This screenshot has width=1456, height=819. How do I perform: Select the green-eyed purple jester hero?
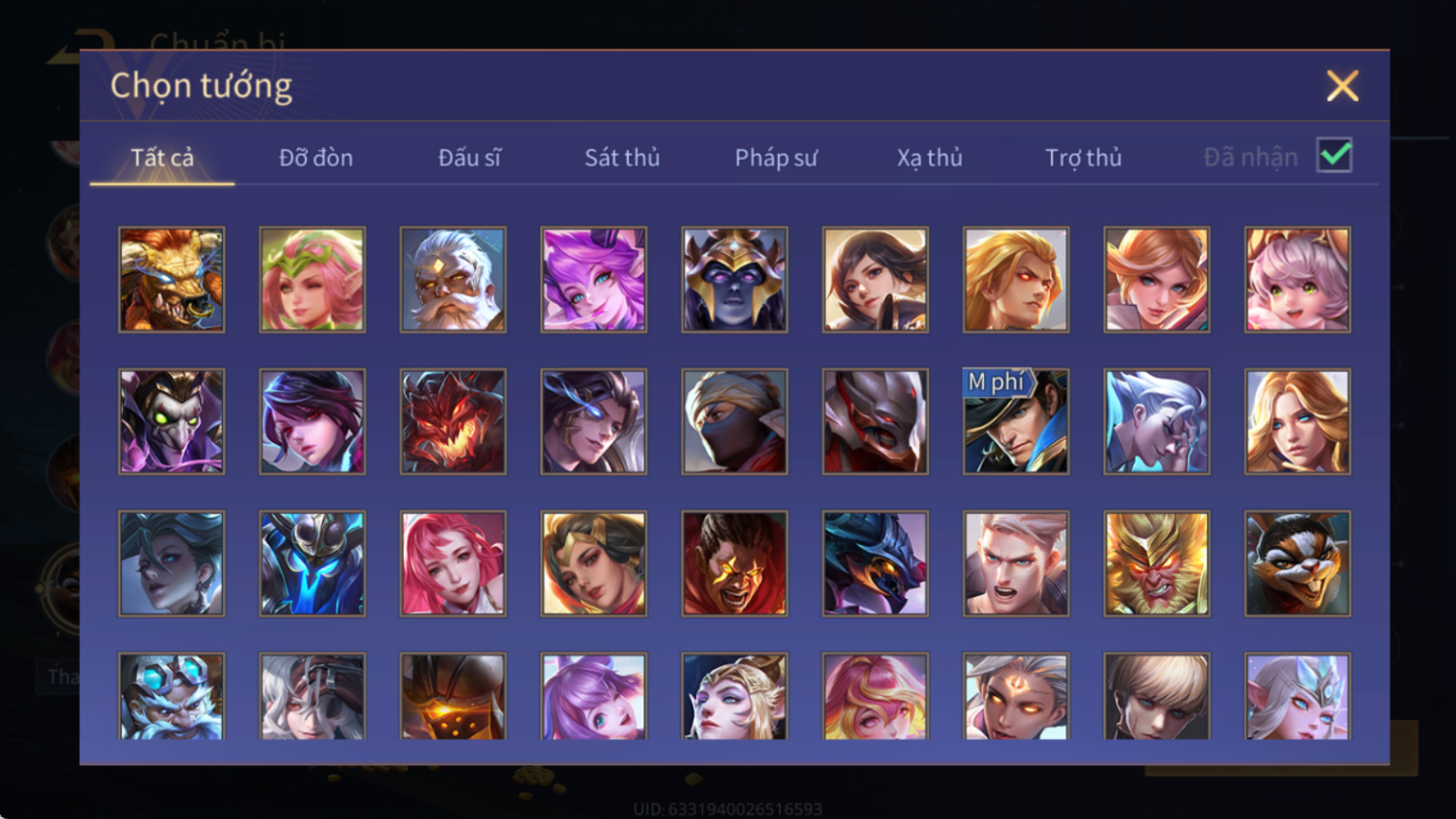(x=171, y=421)
